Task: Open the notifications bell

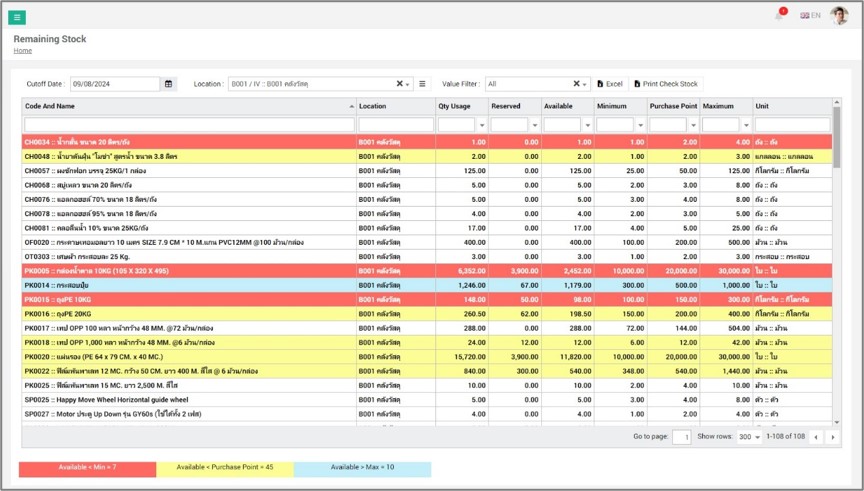Action: click(x=779, y=15)
